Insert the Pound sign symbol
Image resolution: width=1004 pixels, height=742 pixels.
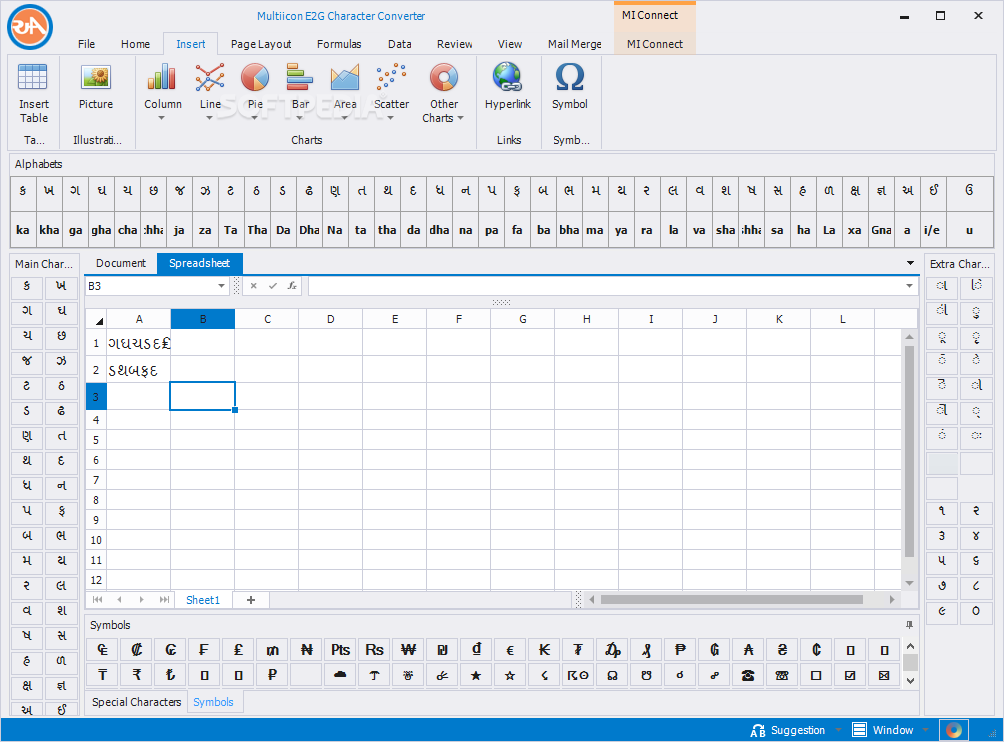point(238,650)
